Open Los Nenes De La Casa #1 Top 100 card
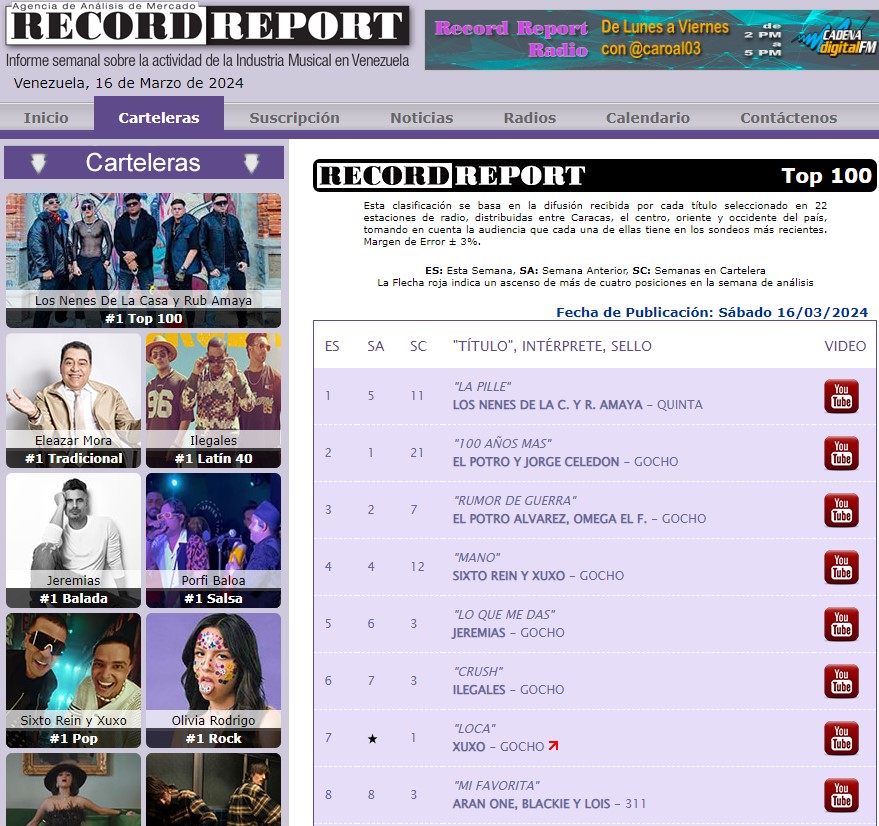Screen dimensions: 879x826 point(144,260)
